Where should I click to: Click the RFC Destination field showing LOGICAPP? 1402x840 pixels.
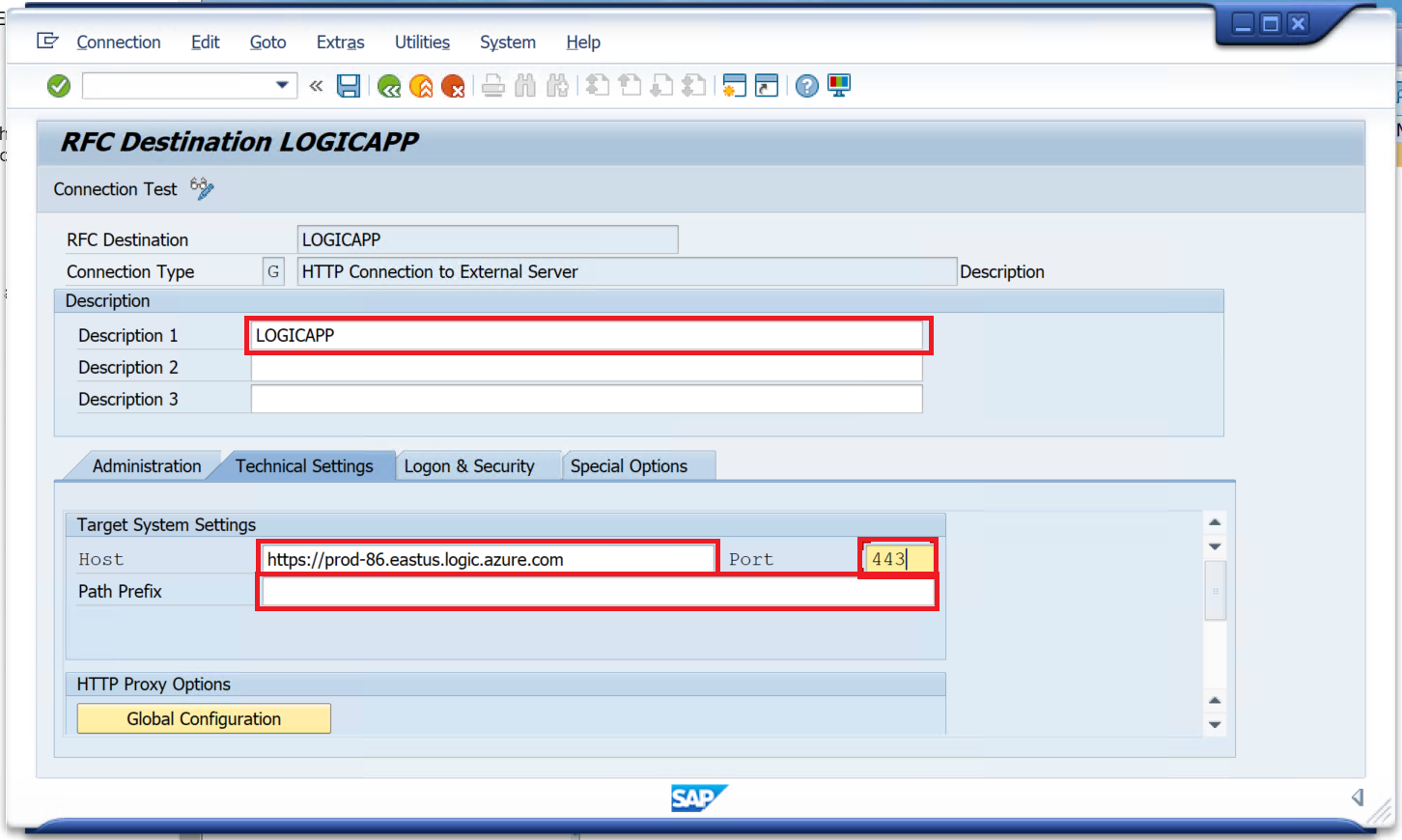tap(488, 239)
